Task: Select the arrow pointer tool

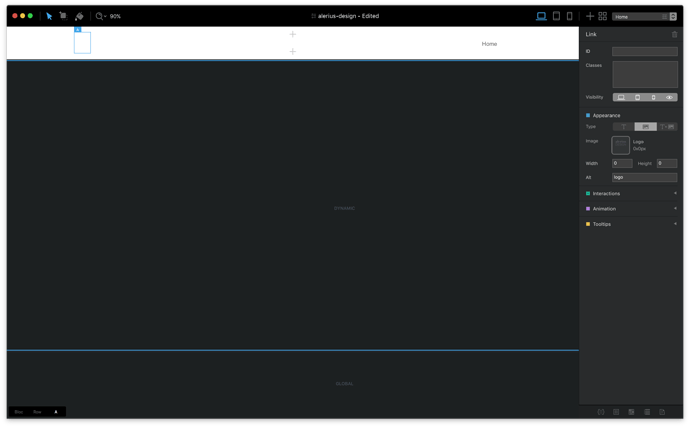Action: point(49,16)
